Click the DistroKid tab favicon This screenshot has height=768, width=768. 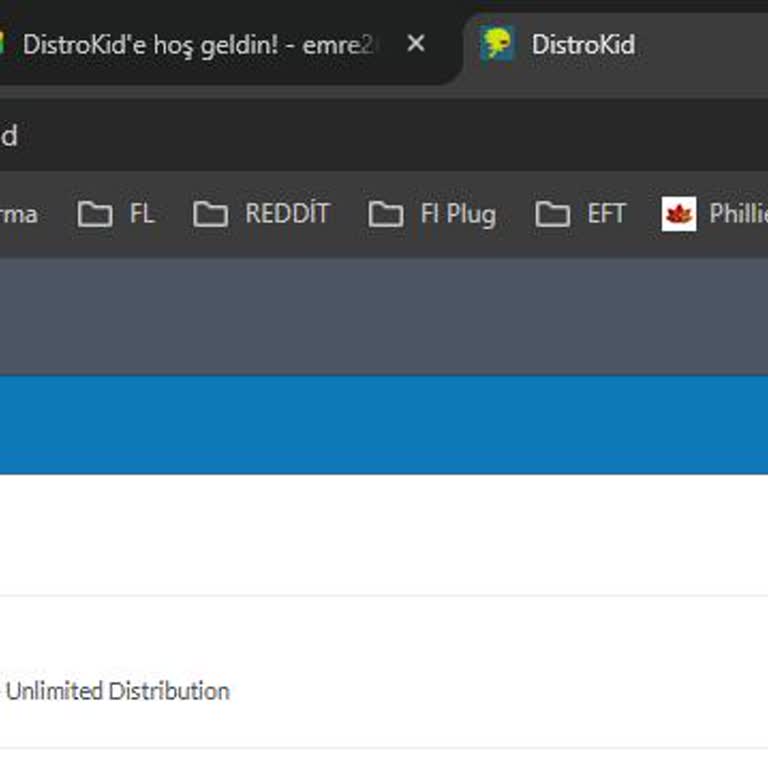point(497,44)
